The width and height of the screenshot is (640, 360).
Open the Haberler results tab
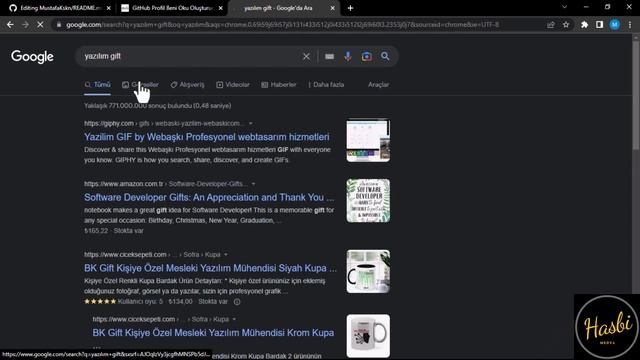[x=279, y=84]
